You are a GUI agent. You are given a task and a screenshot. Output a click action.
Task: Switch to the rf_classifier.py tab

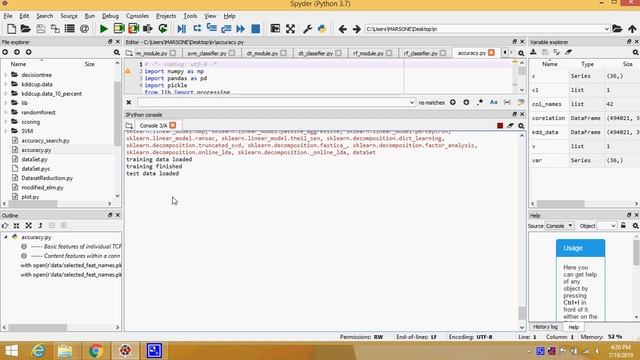pyautogui.click(x=420, y=53)
